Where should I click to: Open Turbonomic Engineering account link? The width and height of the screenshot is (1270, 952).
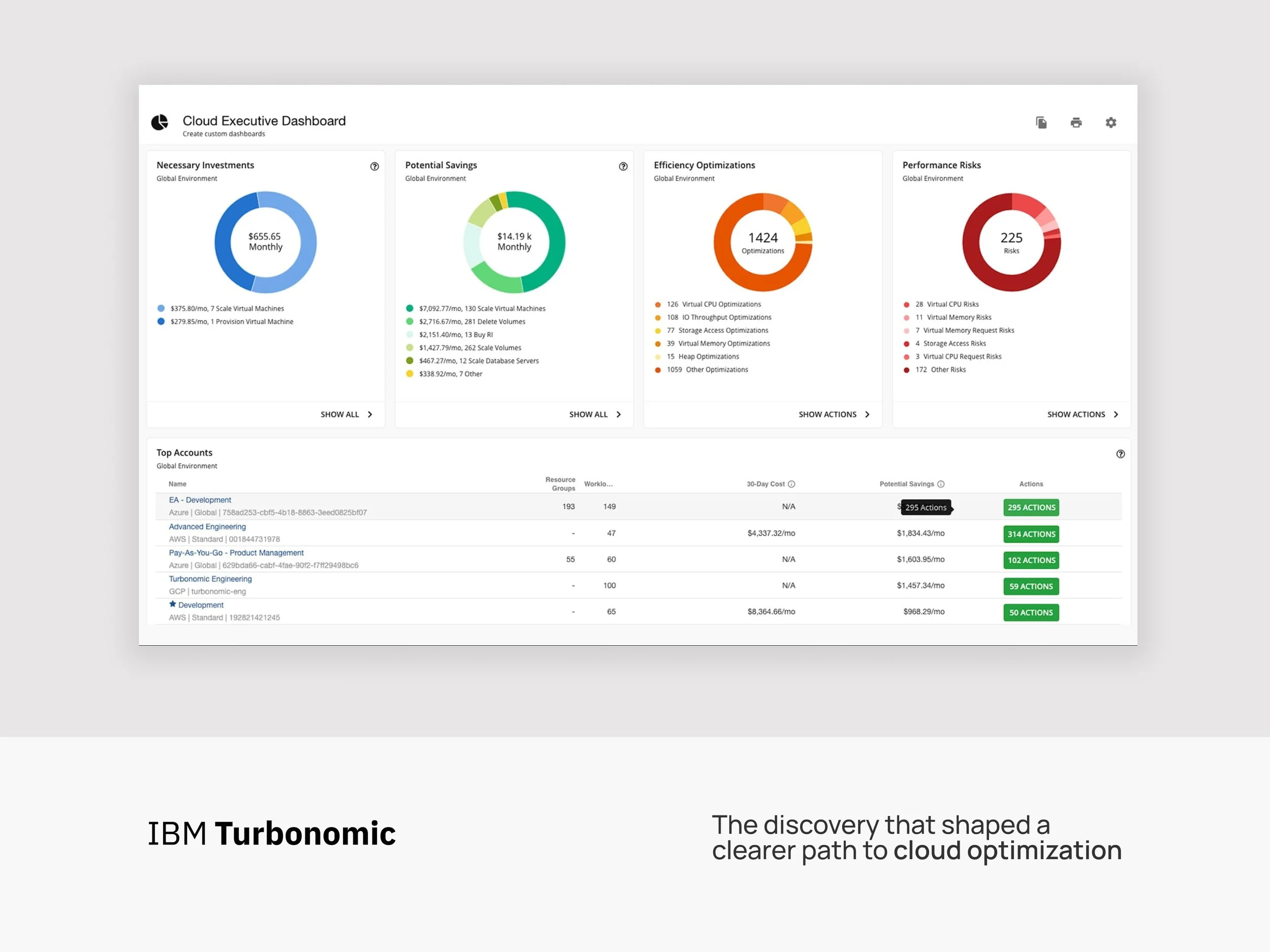point(210,578)
